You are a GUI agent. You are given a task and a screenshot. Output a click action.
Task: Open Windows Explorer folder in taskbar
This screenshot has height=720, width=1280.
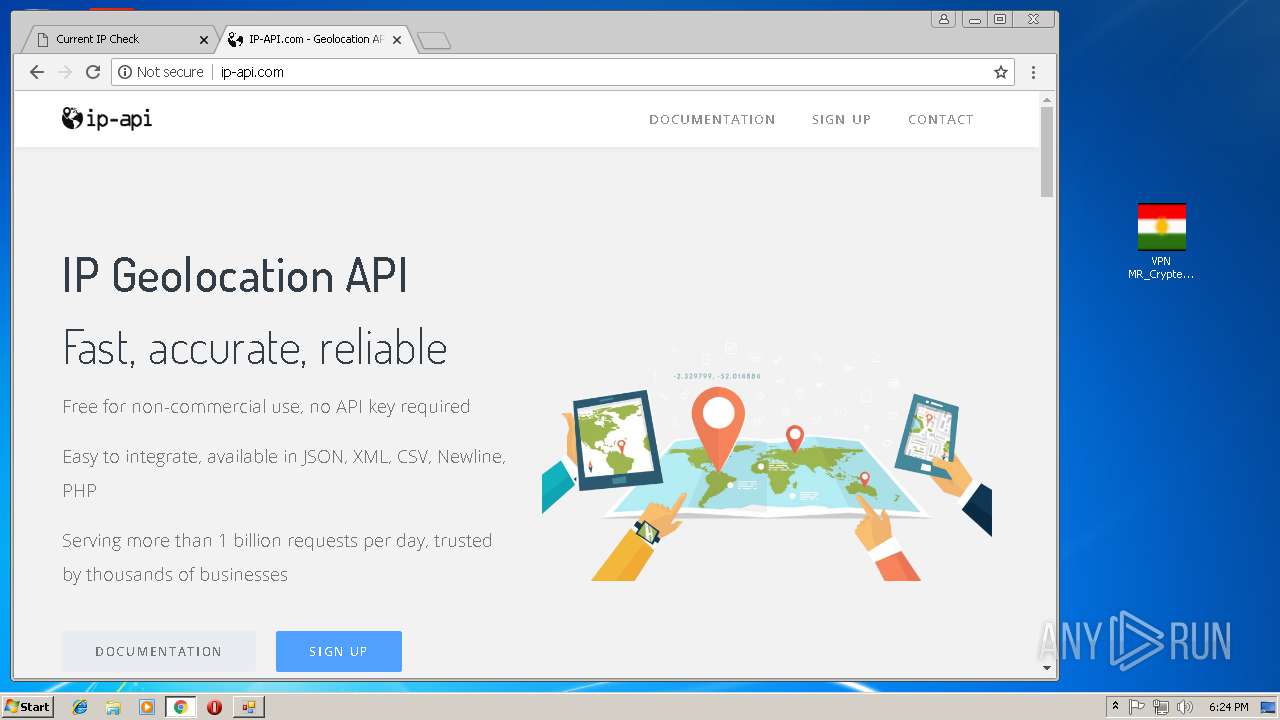click(113, 707)
